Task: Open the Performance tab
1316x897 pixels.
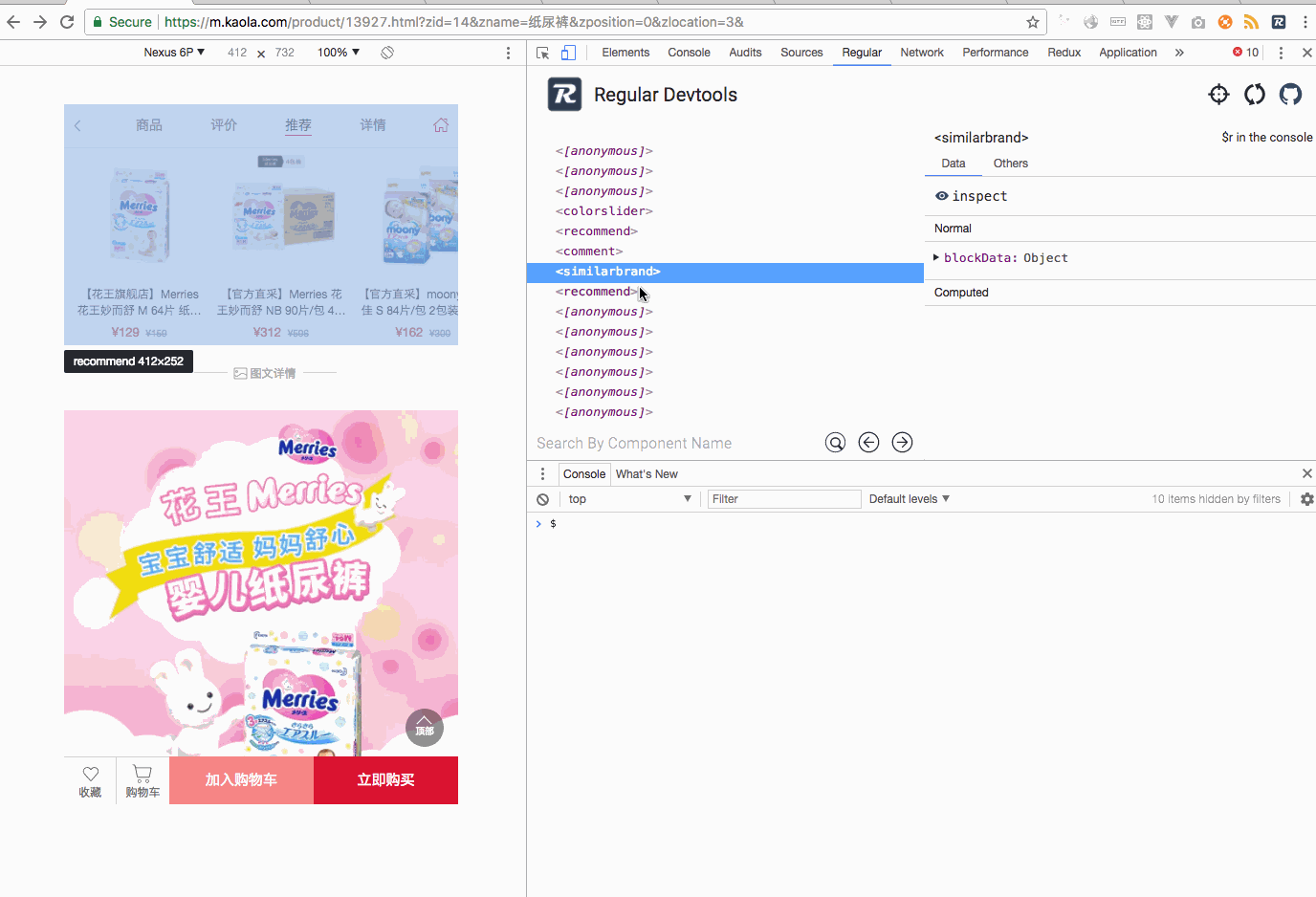Action: (995, 53)
